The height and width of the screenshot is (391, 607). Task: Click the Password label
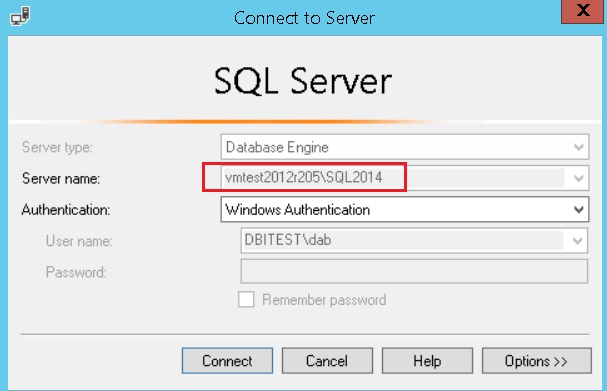76,272
